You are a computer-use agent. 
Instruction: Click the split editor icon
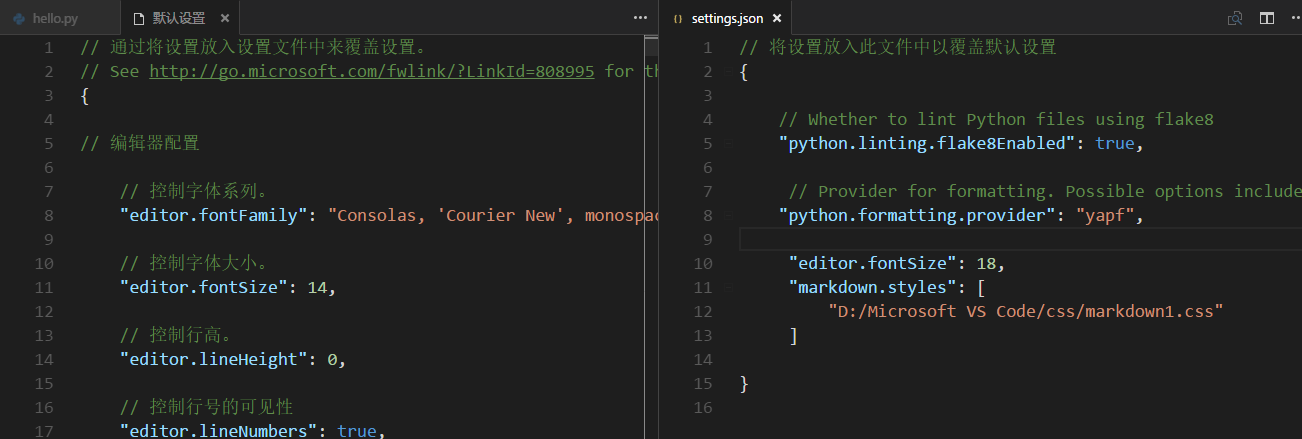(x=1266, y=18)
